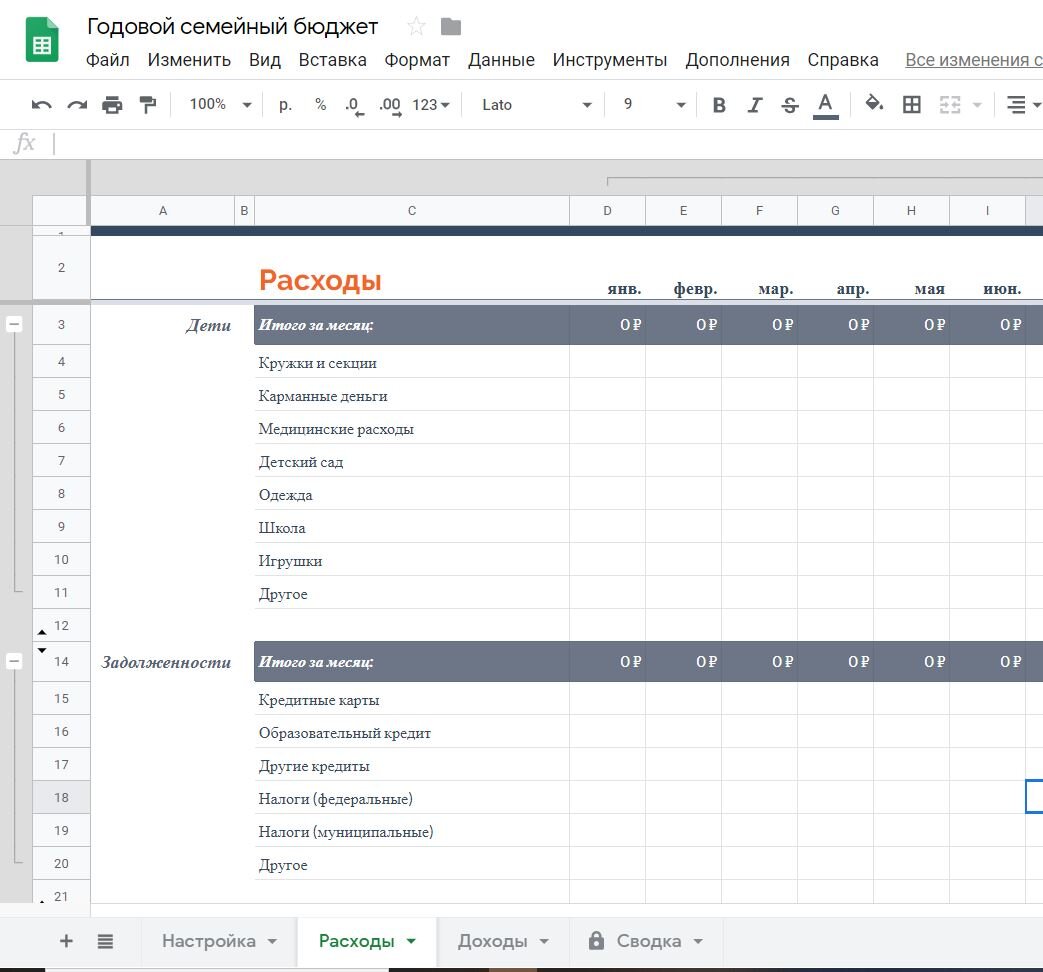This screenshot has width=1043, height=972.
Task: Decrease decimal places
Action: coord(355,106)
